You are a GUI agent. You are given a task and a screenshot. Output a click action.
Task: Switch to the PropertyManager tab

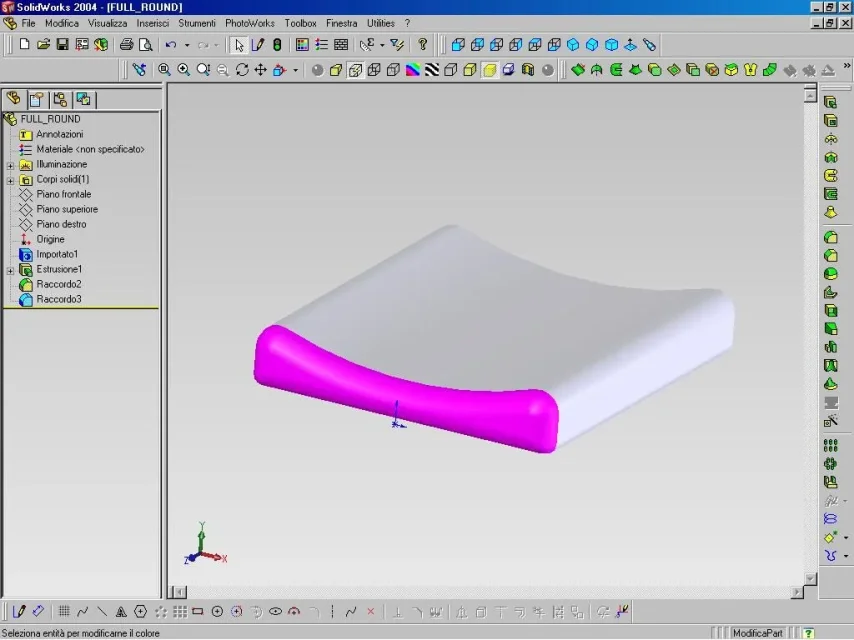[x=36, y=99]
